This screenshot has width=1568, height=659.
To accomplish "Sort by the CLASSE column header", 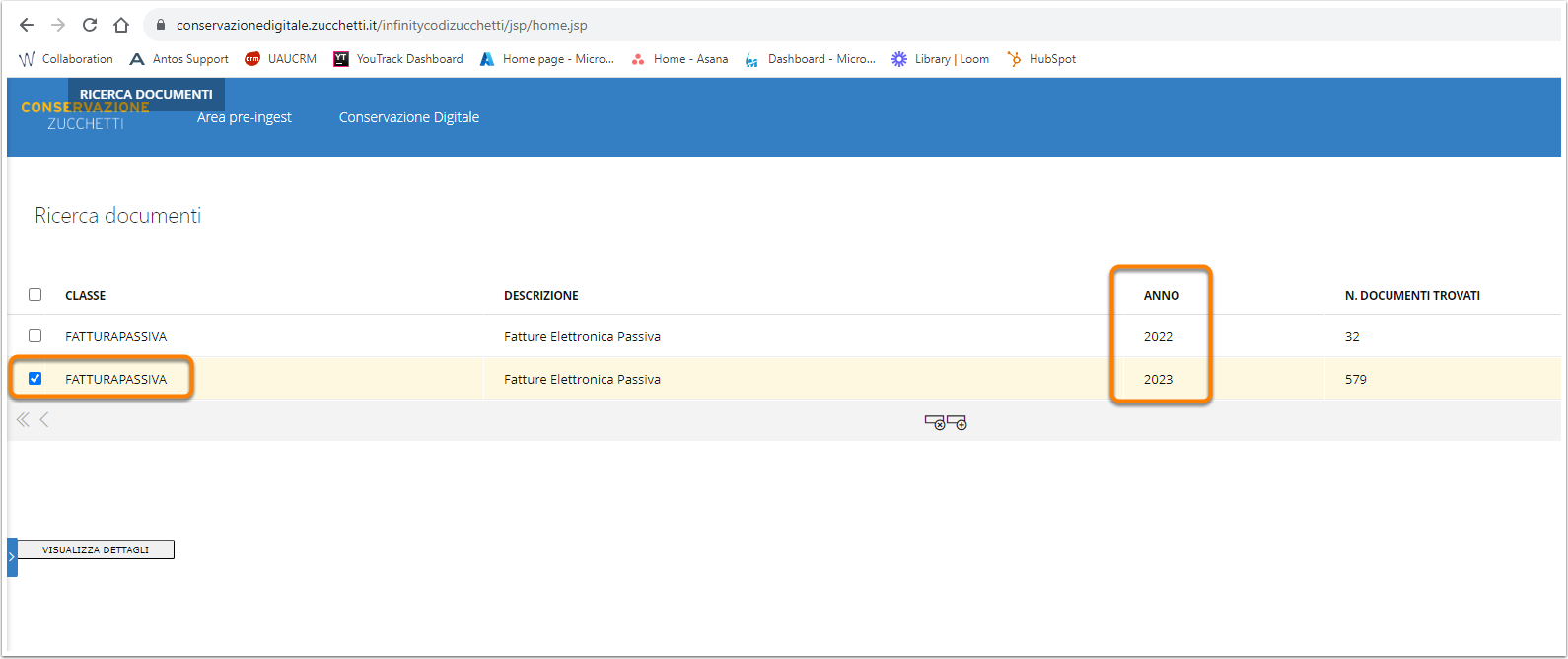I will [85, 295].
